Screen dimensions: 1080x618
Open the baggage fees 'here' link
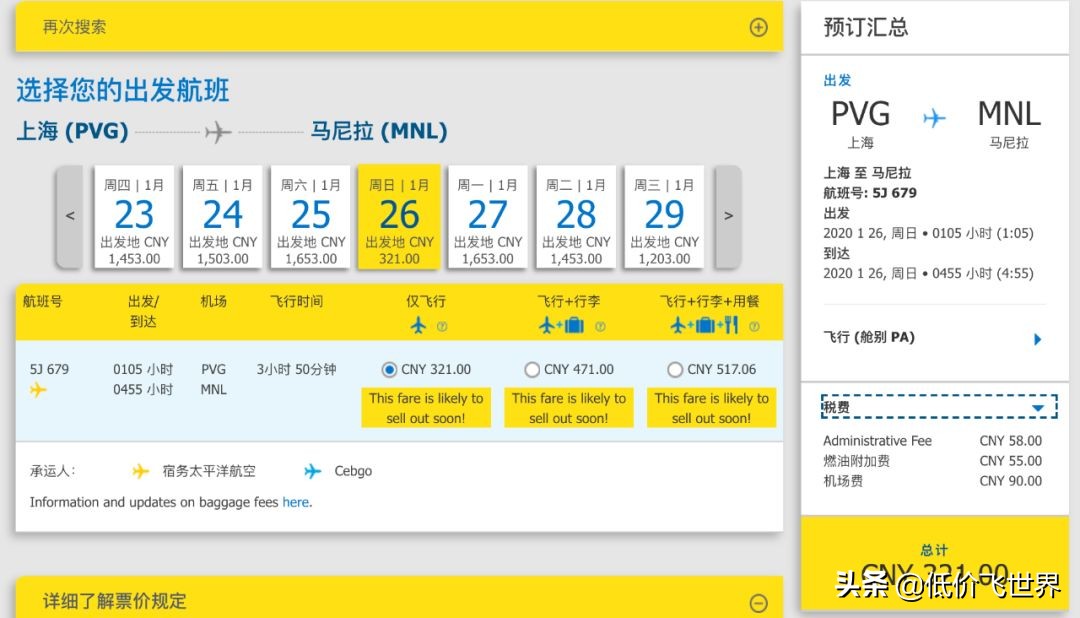(295, 502)
